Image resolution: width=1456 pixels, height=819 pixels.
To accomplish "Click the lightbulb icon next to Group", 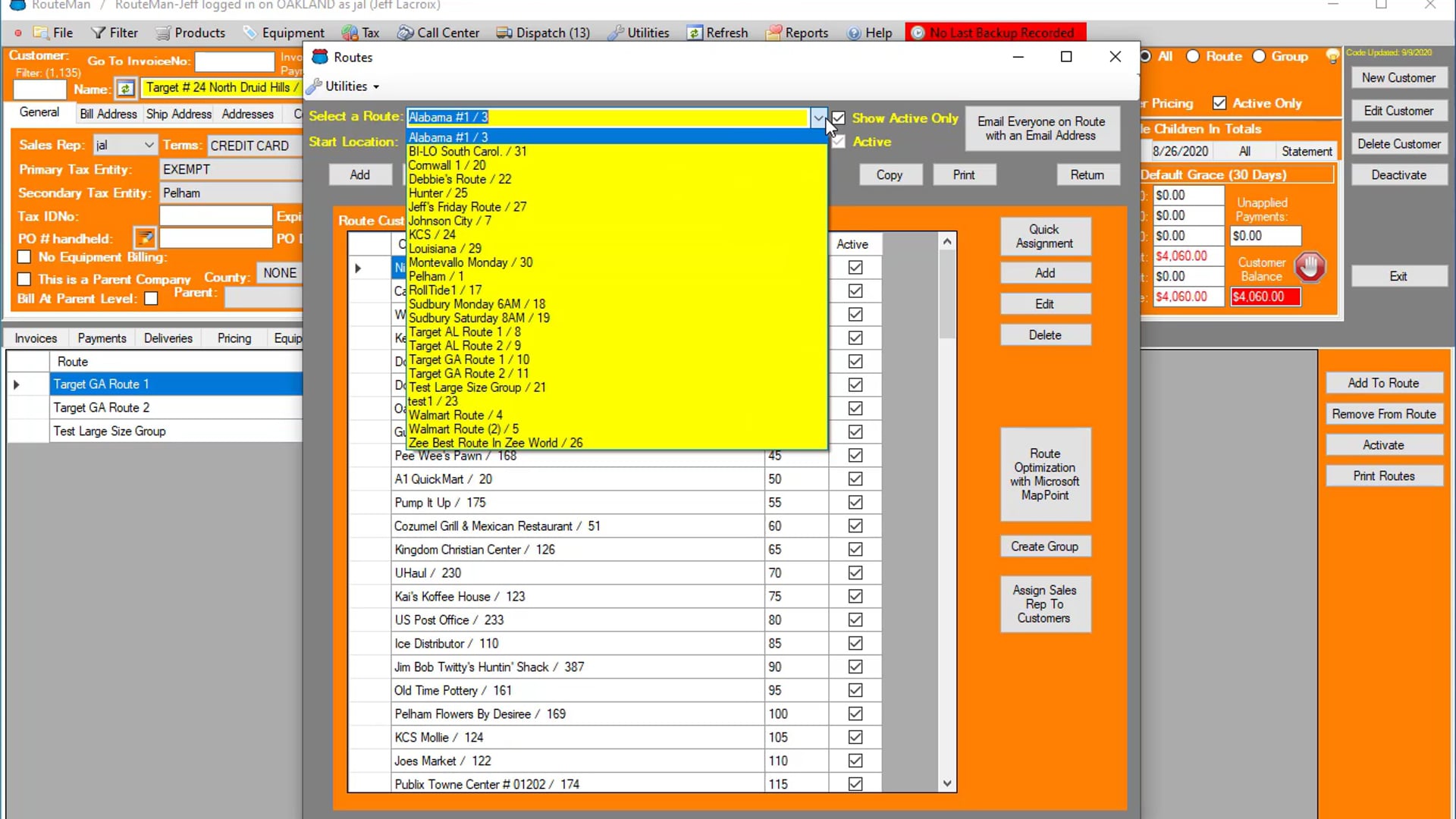I will pyautogui.click(x=1332, y=56).
